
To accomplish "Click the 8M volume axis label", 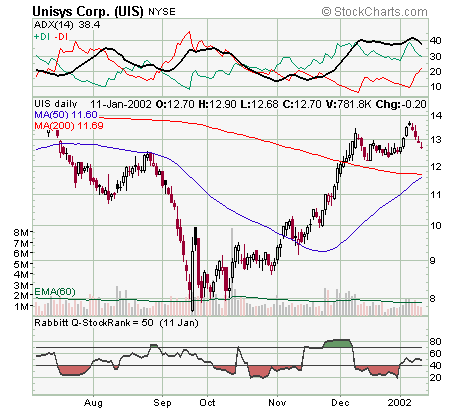I will [21, 232].
